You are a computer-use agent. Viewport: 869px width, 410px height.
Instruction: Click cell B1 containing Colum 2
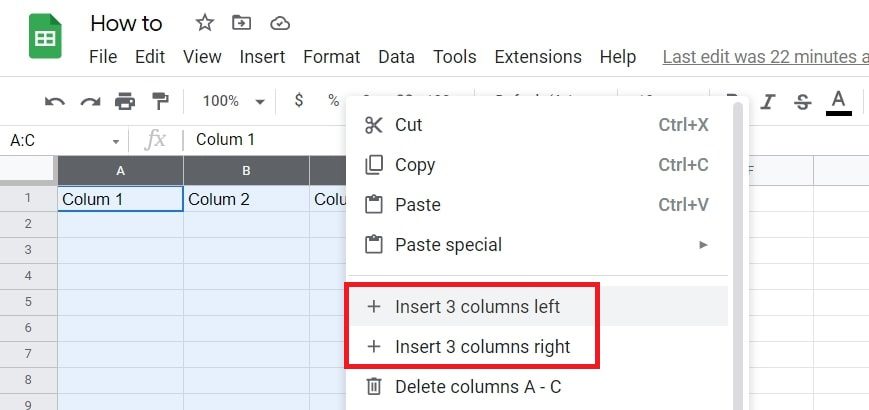pyautogui.click(x=246, y=199)
